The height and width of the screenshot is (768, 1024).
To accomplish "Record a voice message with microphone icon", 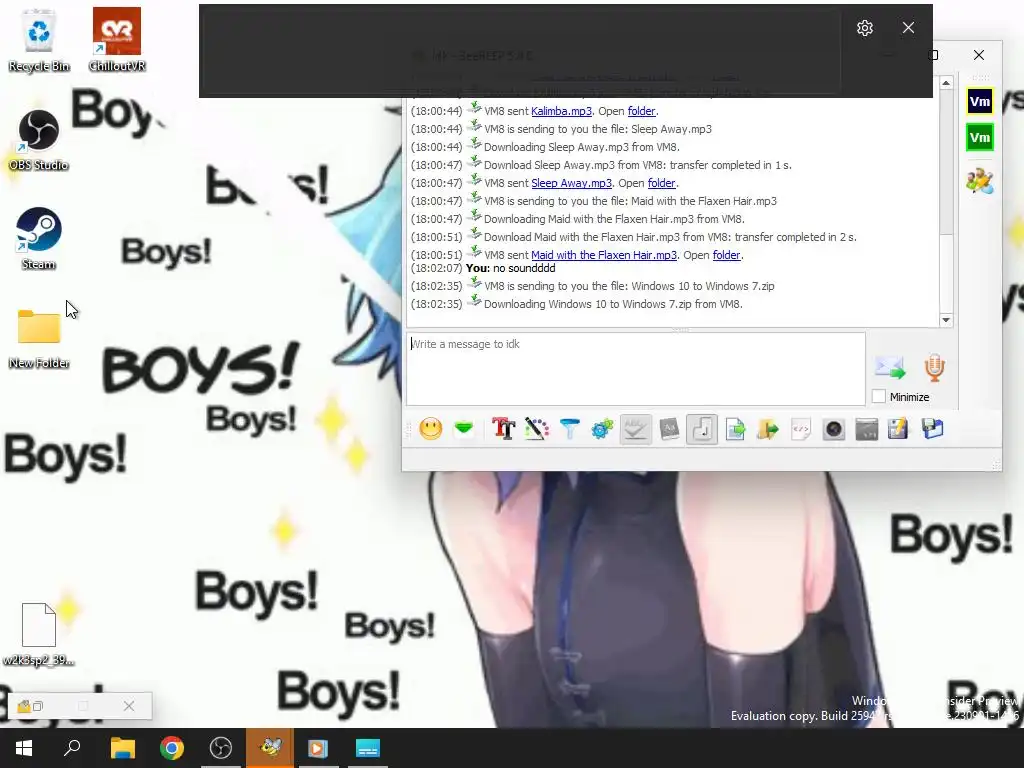I will pos(935,368).
